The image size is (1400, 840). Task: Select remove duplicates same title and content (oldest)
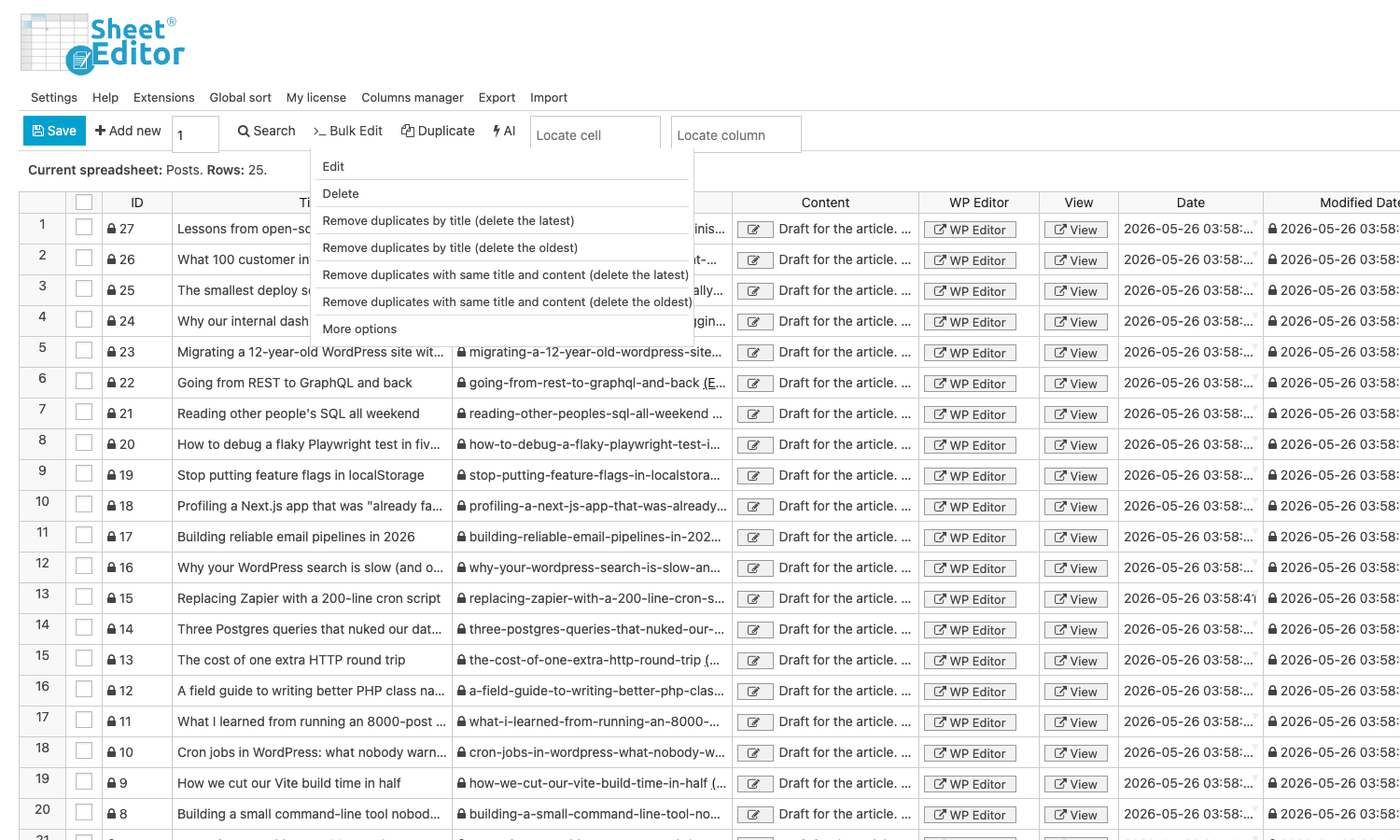tap(502, 301)
